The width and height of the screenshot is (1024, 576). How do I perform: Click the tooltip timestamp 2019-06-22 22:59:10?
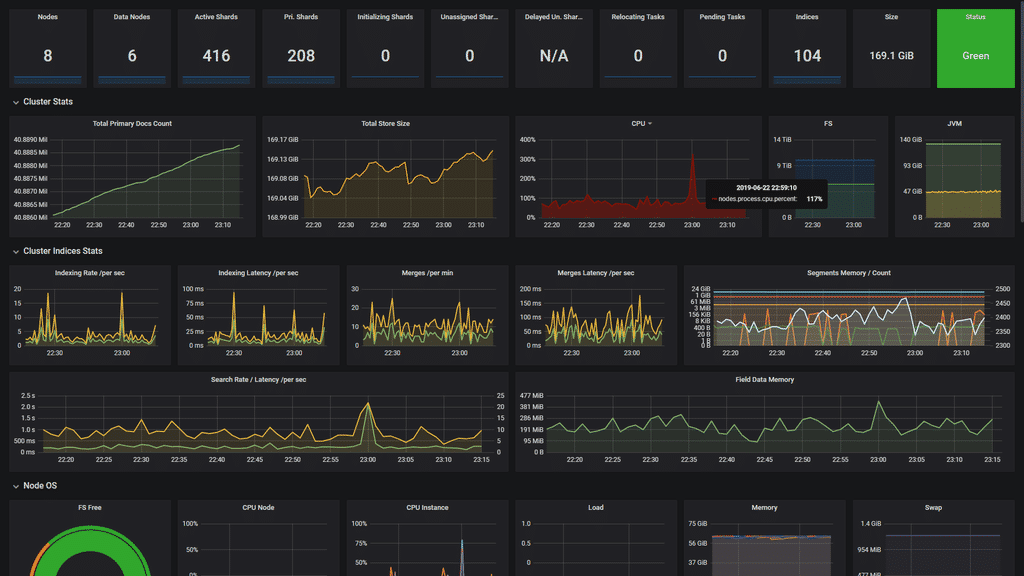point(766,187)
